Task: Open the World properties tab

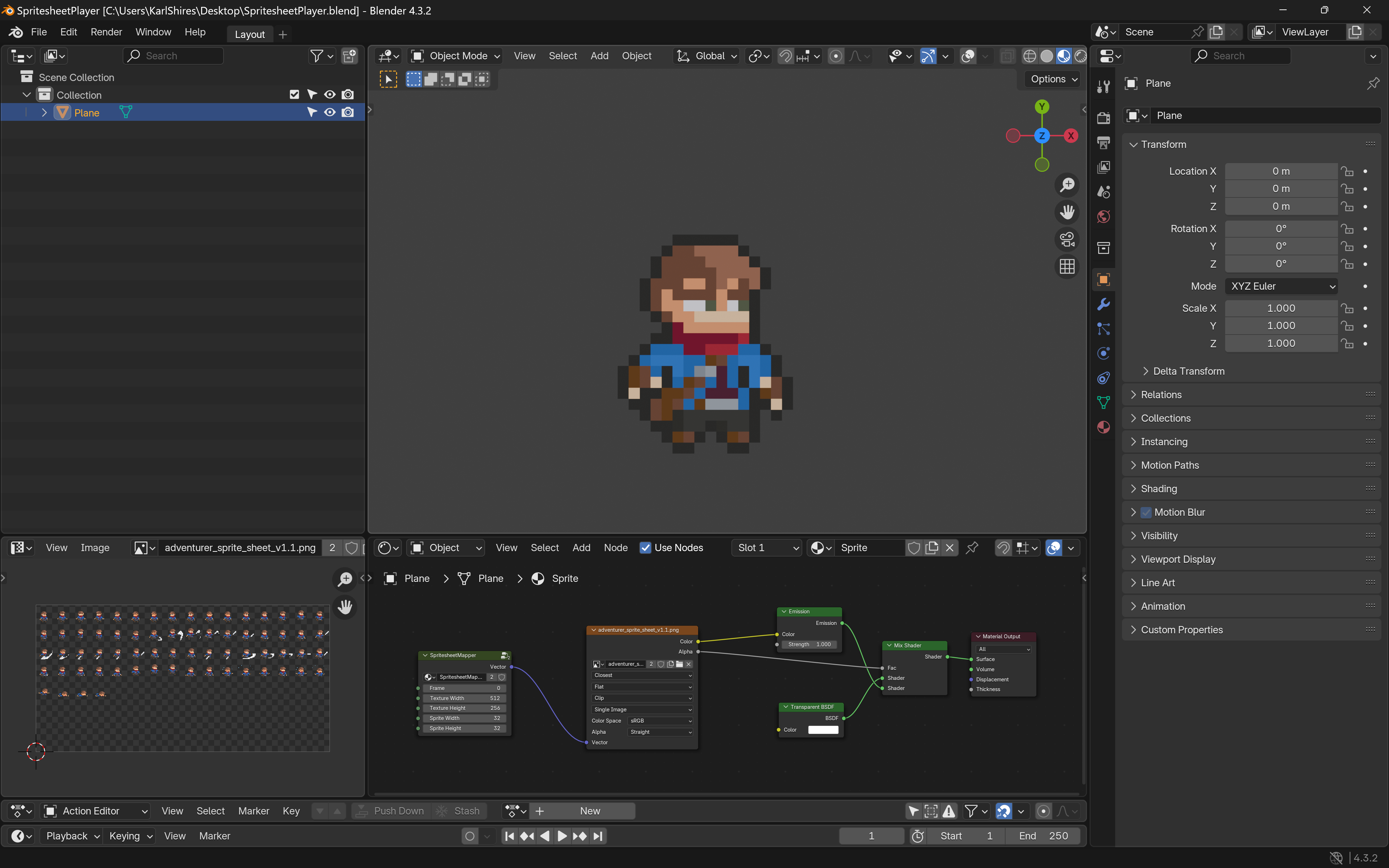Action: pos(1103,216)
